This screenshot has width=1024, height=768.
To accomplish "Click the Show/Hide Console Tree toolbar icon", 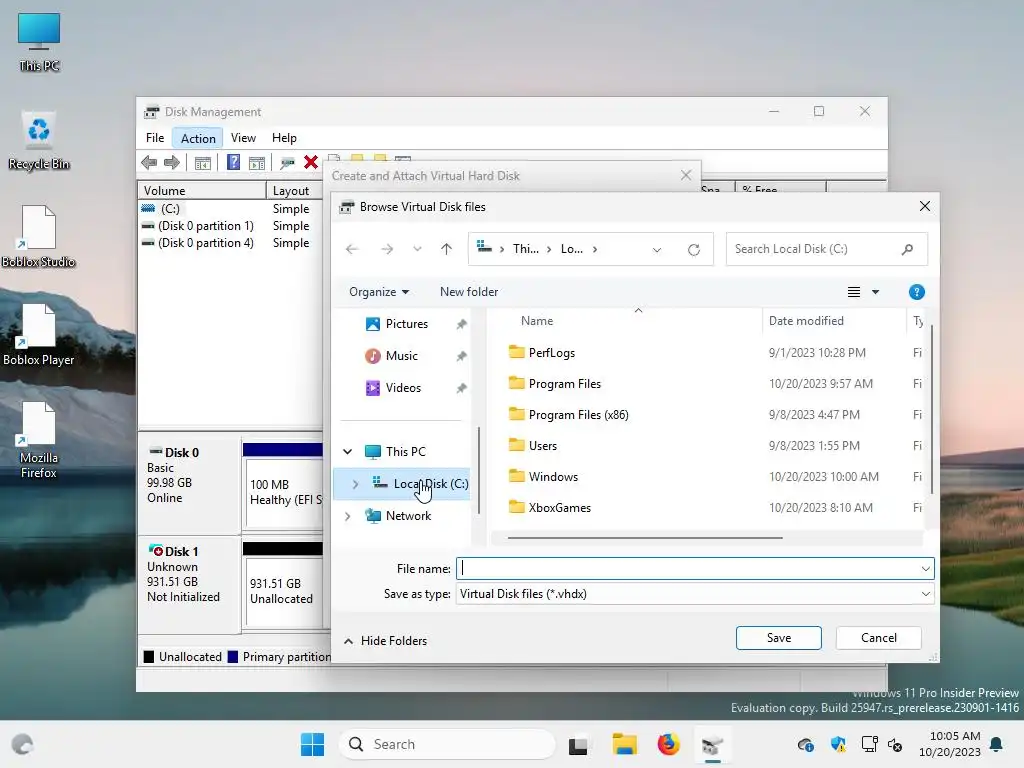I will coord(202,163).
